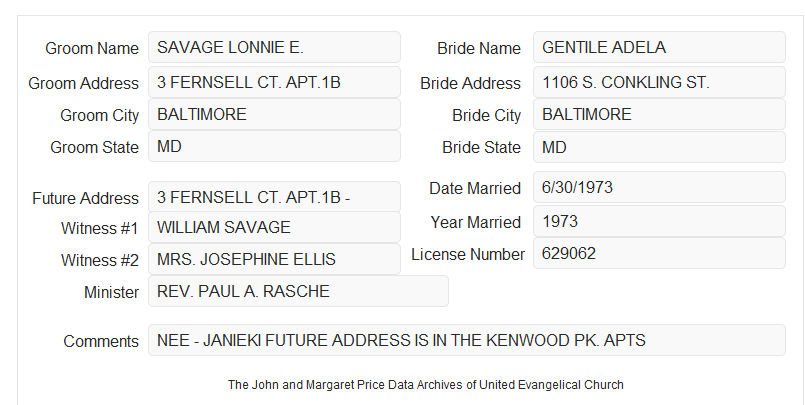The width and height of the screenshot is (805, 405).
Task: Click the Groom Name label
Action: (92, 48)
